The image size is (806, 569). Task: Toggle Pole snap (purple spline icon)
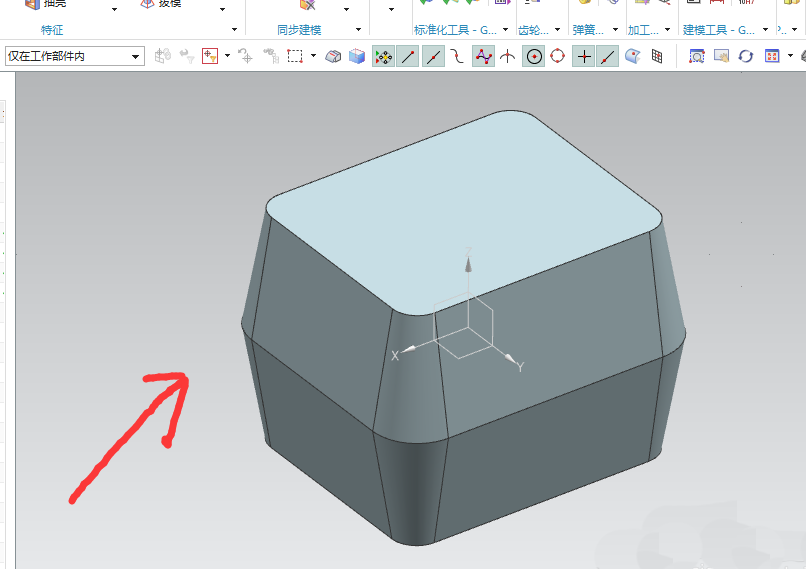click(483, 57)
